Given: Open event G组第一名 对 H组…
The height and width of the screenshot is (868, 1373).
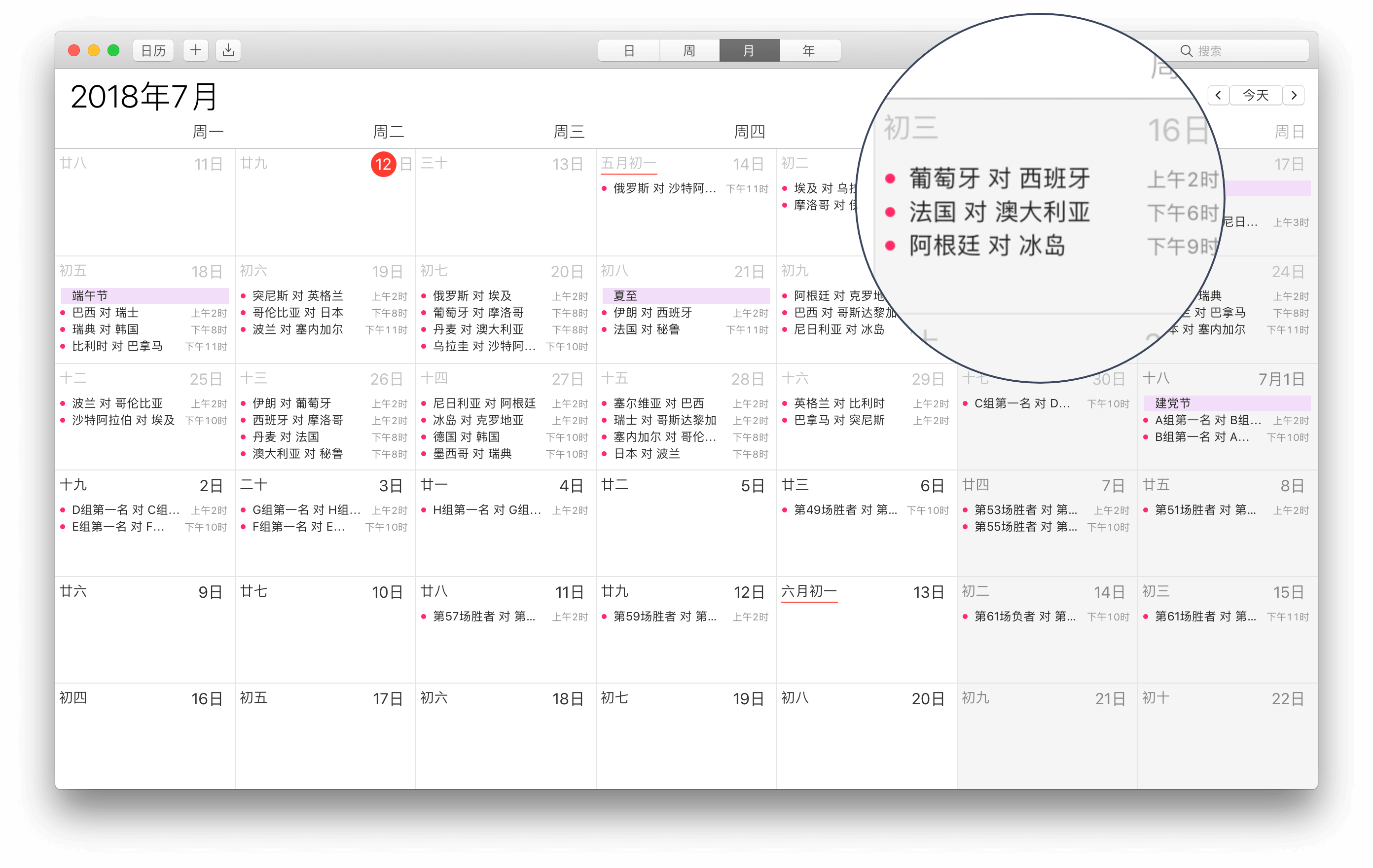Looking at the screenshot, I should (x=324, y=510).
